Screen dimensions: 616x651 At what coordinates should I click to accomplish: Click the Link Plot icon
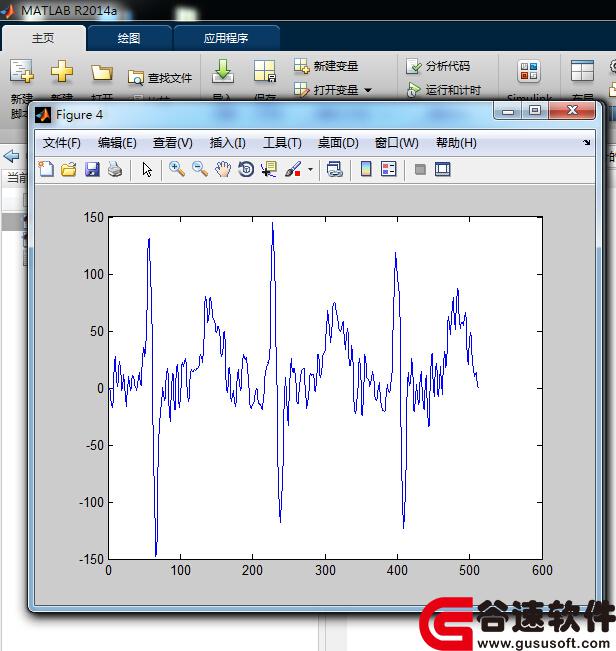point(335,169)
